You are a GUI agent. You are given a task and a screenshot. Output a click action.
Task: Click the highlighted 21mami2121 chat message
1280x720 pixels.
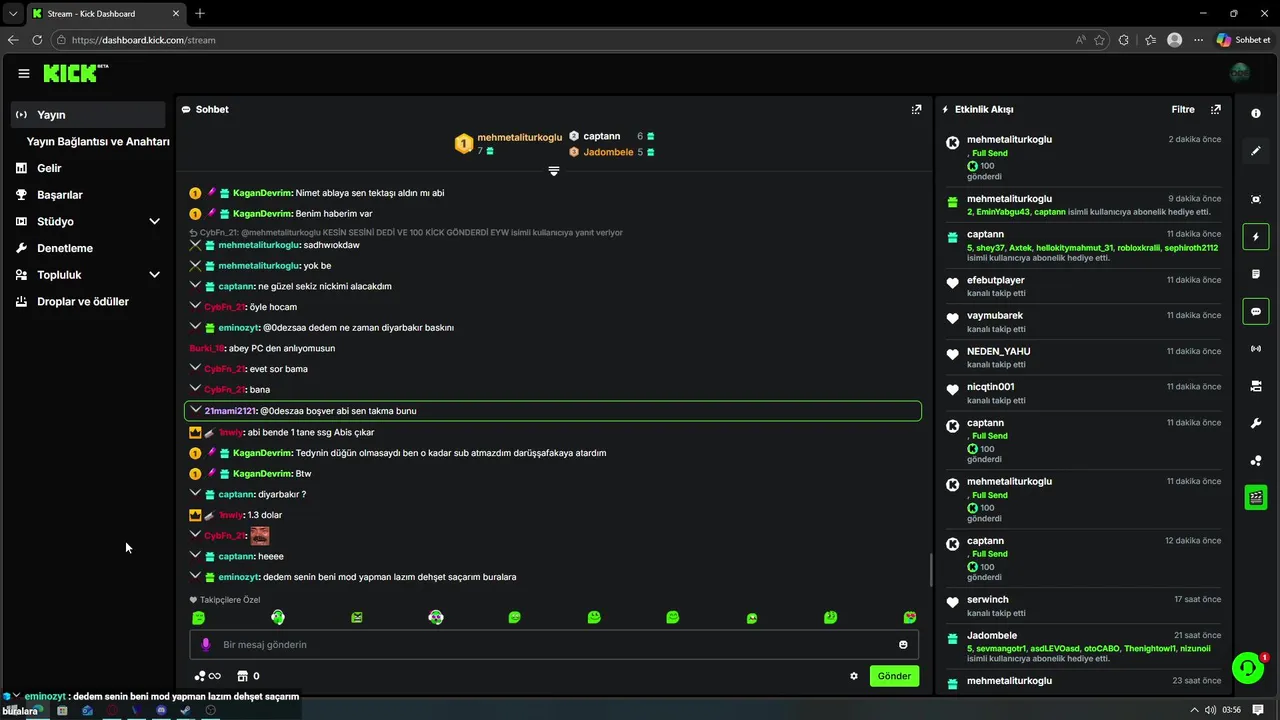point(553,411)
